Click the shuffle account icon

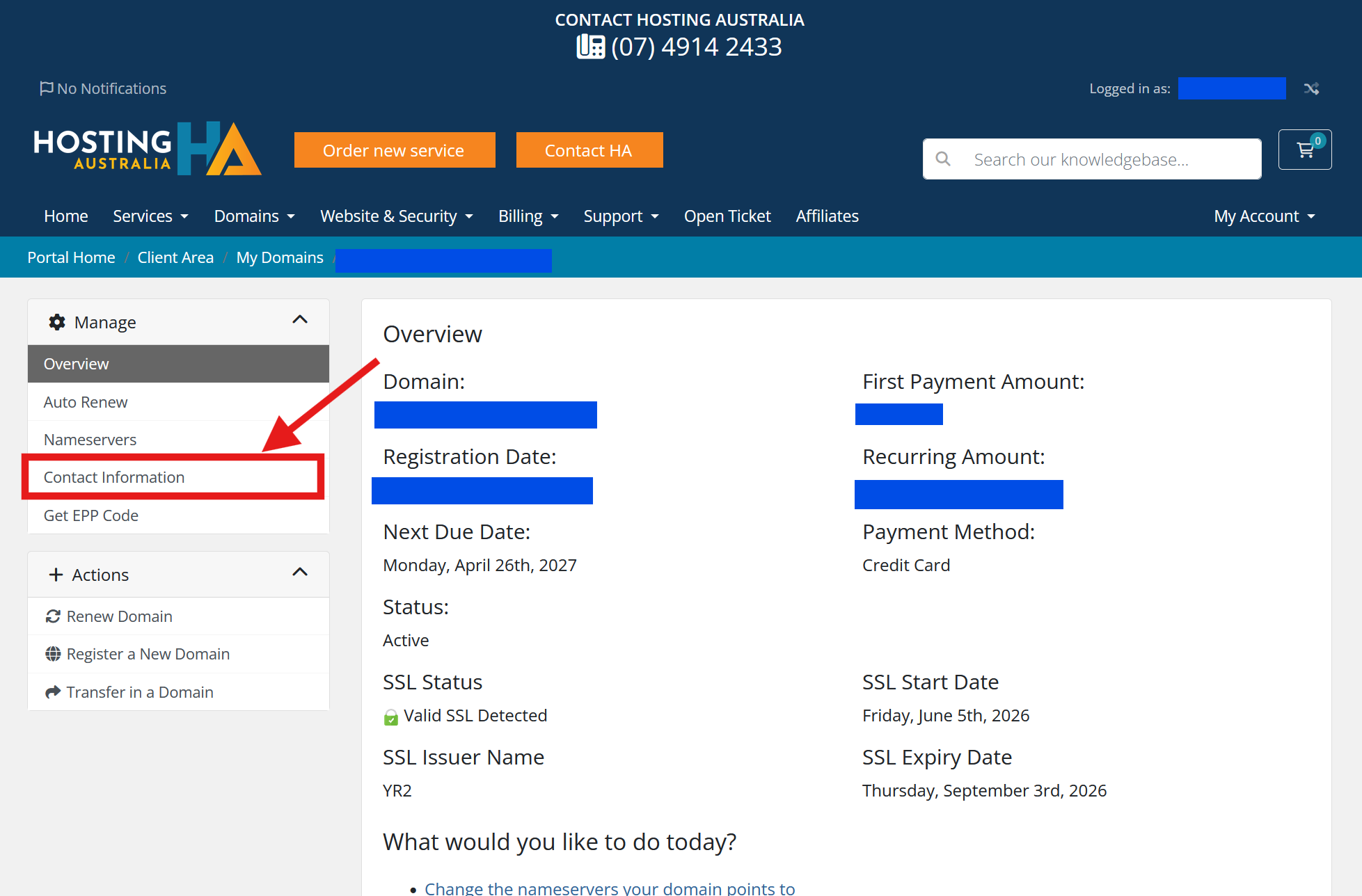1311,88
